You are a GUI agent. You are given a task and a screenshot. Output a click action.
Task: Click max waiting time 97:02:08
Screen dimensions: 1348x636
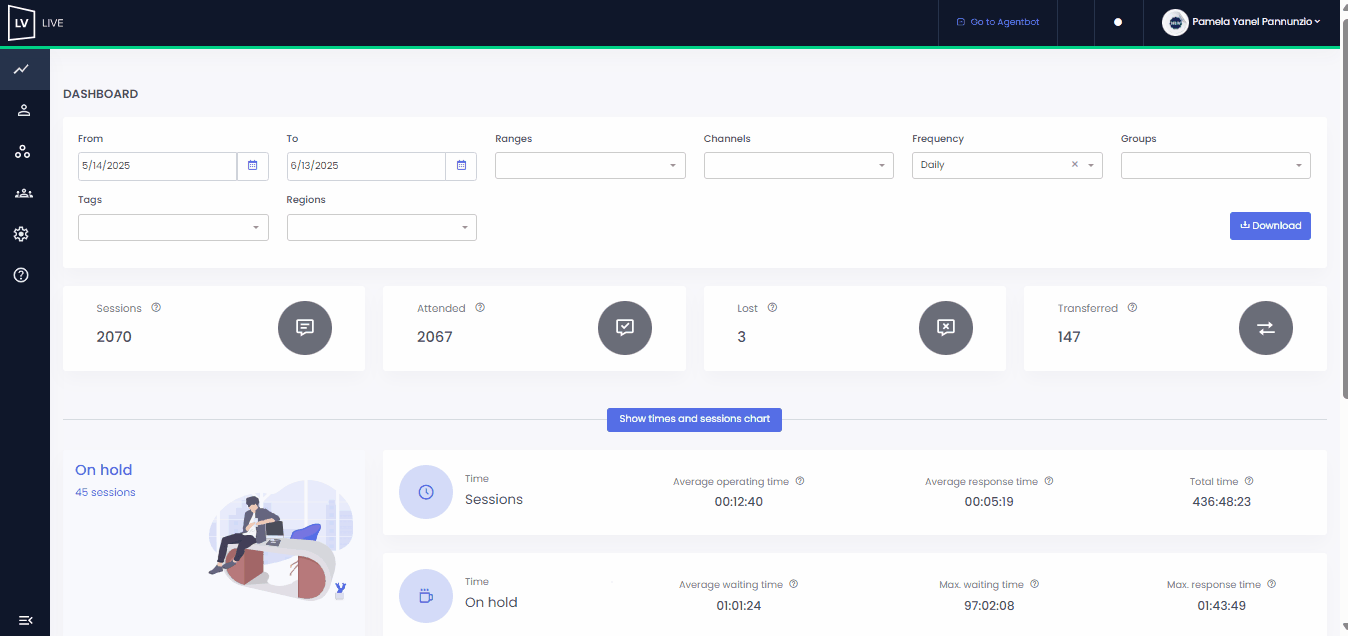point(989,605)
